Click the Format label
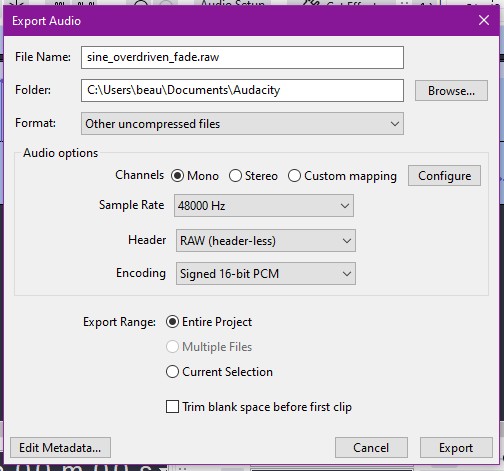Viewport: 504px width, 471px height. 35,123
